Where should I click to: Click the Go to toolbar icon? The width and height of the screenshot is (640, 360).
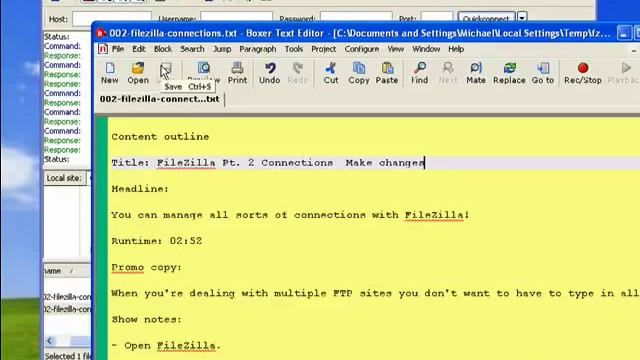click(x=542, y=73)
